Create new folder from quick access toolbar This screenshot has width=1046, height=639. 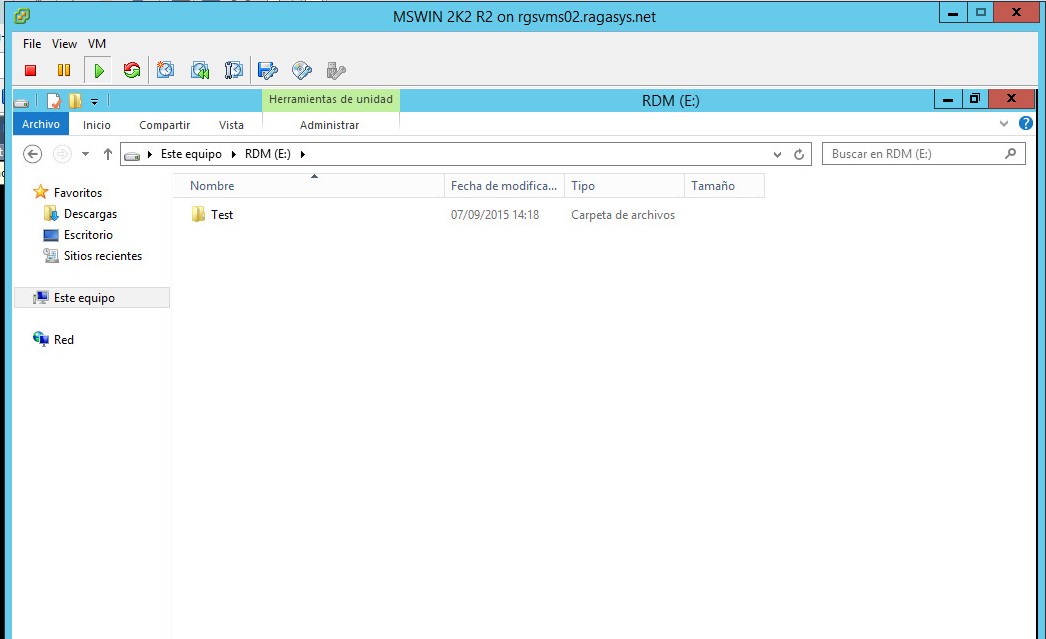[72, 100]
